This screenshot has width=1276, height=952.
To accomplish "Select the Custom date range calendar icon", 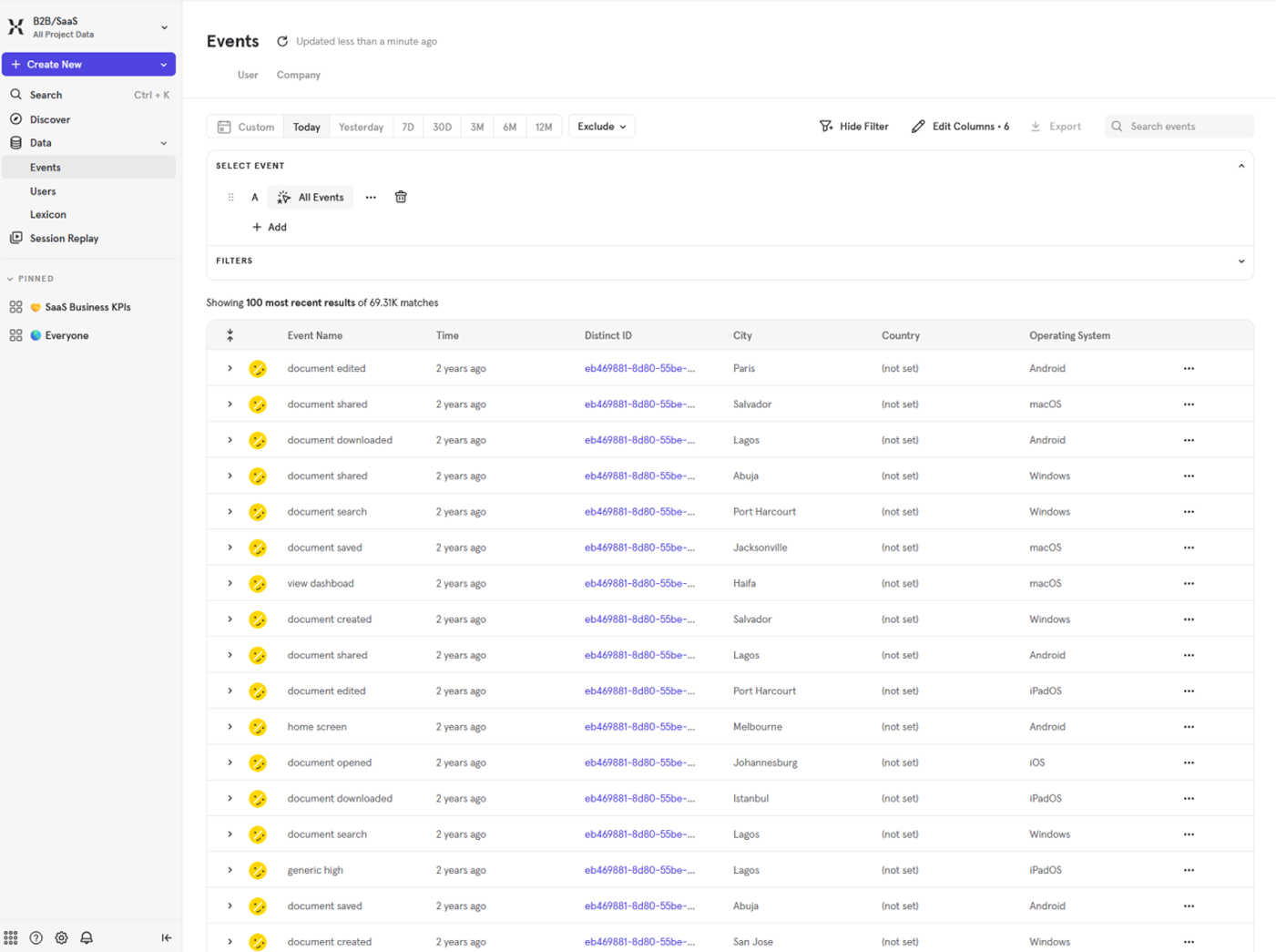I will pyautogui.click(x=224, y=127).
